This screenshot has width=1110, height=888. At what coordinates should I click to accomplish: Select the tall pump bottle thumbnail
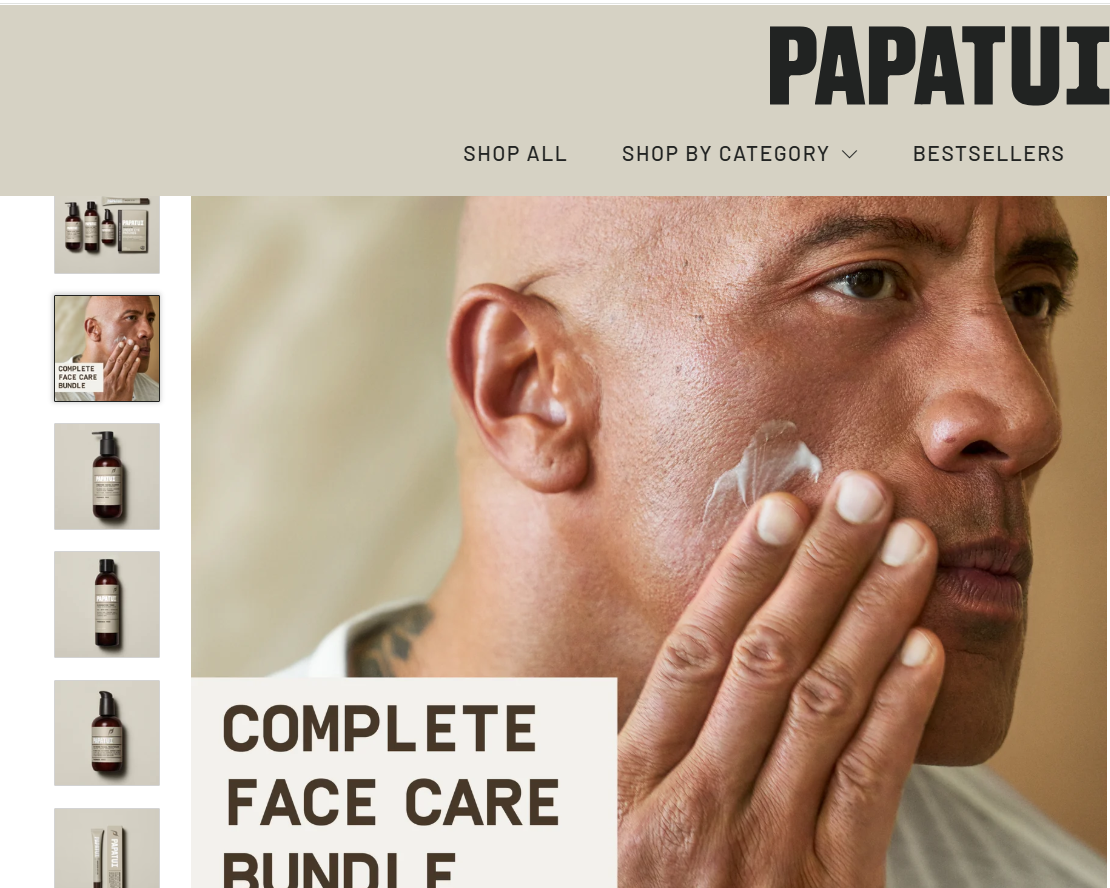click(107, 476)
